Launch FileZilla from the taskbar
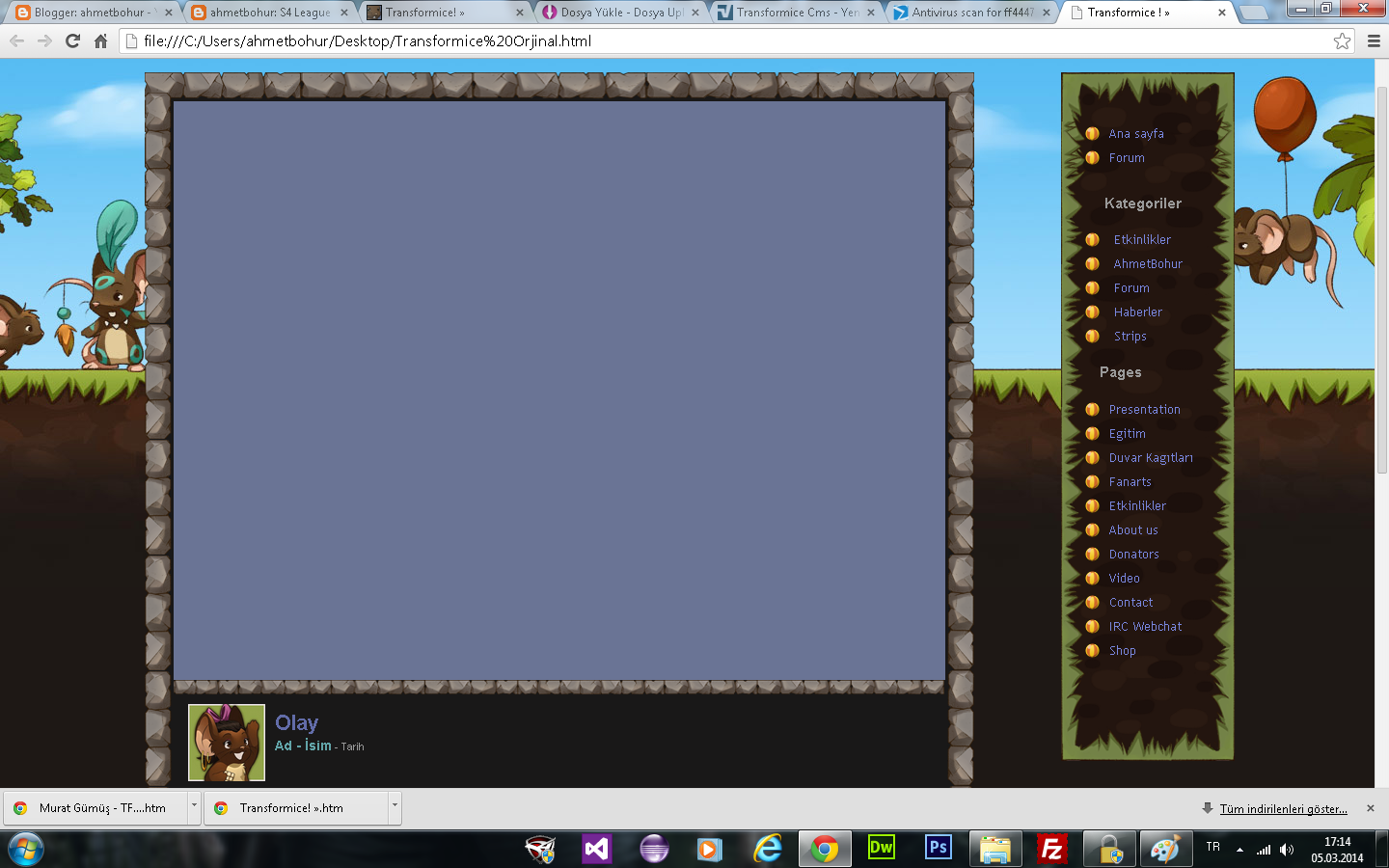The image size is (1389, 868). pos(1051,849)
